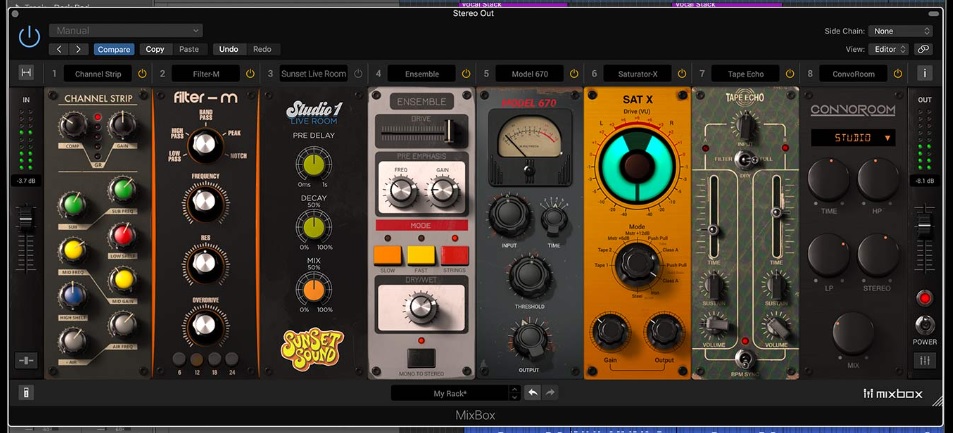The image size is (953, 433).
Task: Click the Filter-M OVERDRIVE knob
Action: coord(205,325)
